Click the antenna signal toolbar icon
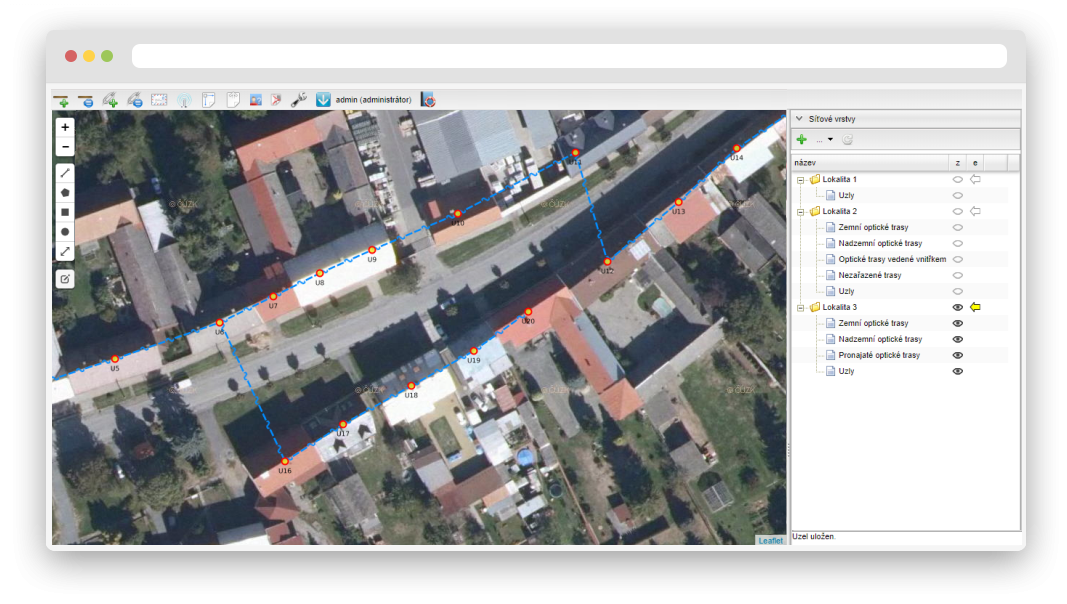Image resolution: width=1067 pixels, height=604 pixels. click(x=184, y=100)
